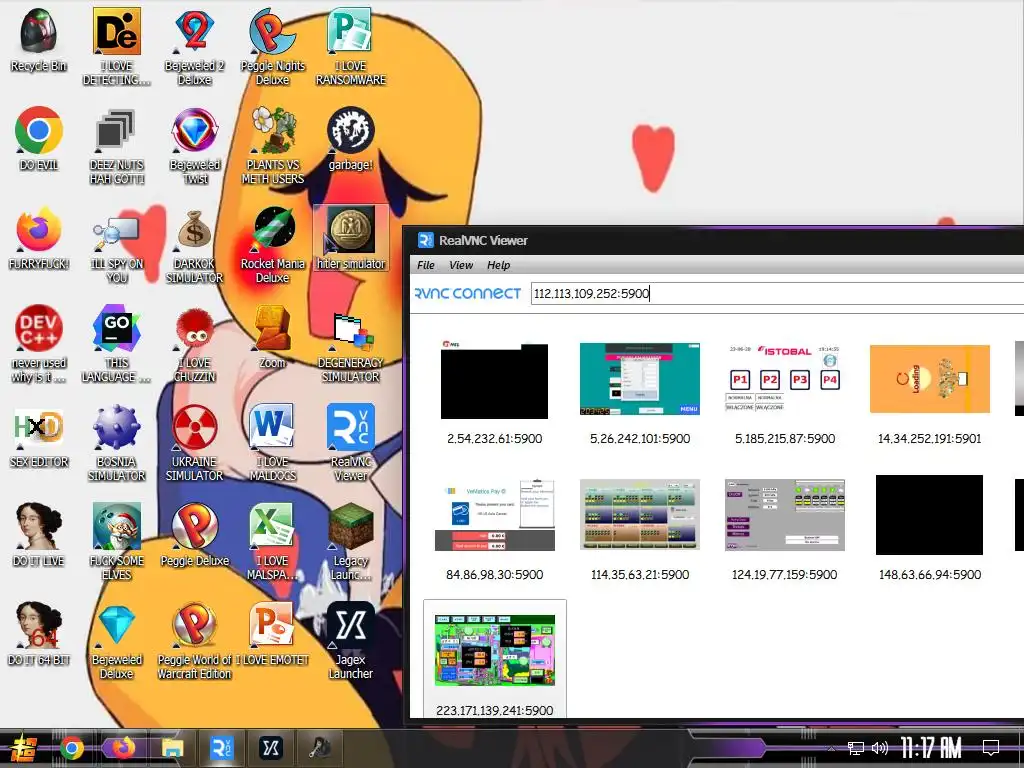Open File Explorer from the taskbar
This screenshot has height=768, width=1024.
(172, 748)
